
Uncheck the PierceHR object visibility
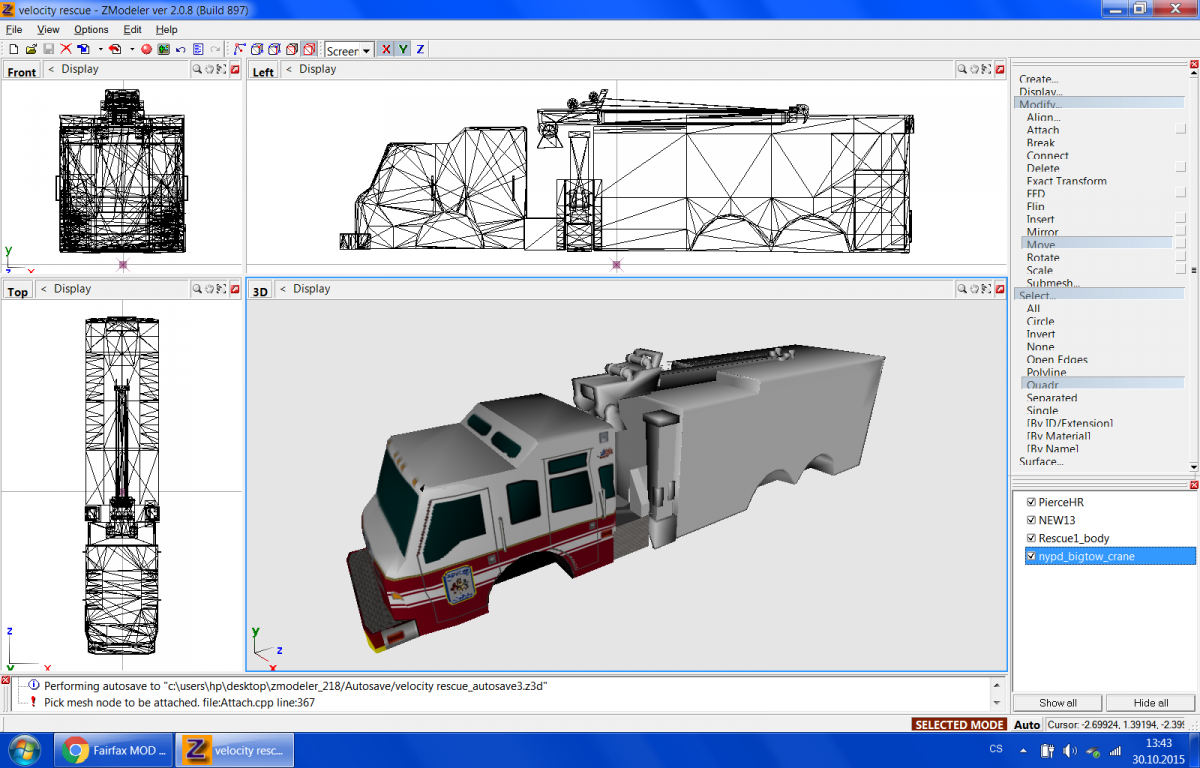point(1031,502)
